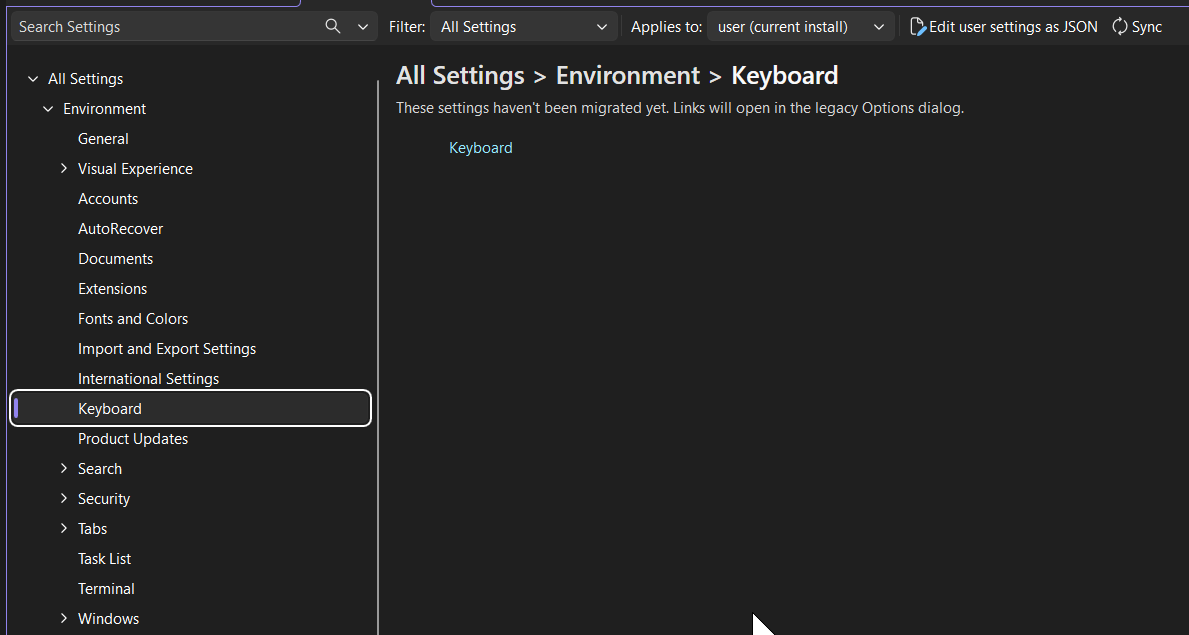The width and height of the screenshot is (1189, 635).
Task: Click the All Settings tree label
Action: tap(86, 79)
